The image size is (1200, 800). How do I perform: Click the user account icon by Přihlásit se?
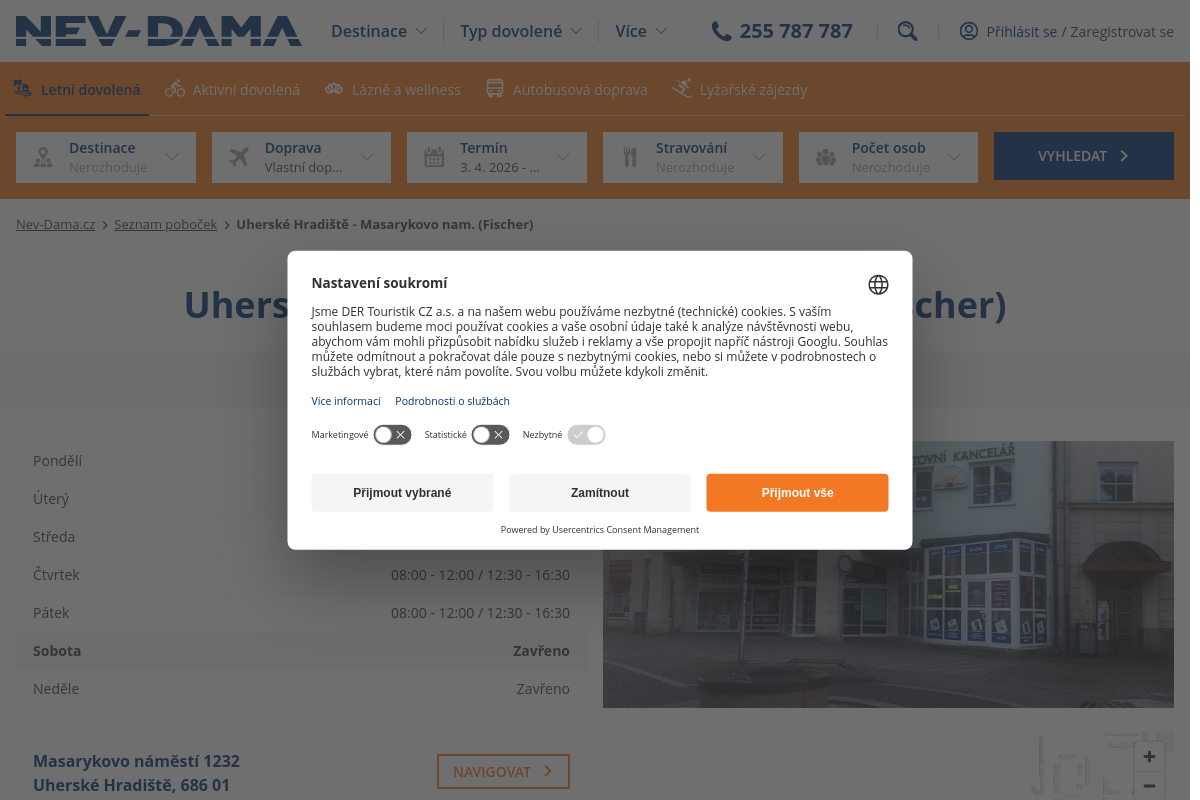pos(968,31)
